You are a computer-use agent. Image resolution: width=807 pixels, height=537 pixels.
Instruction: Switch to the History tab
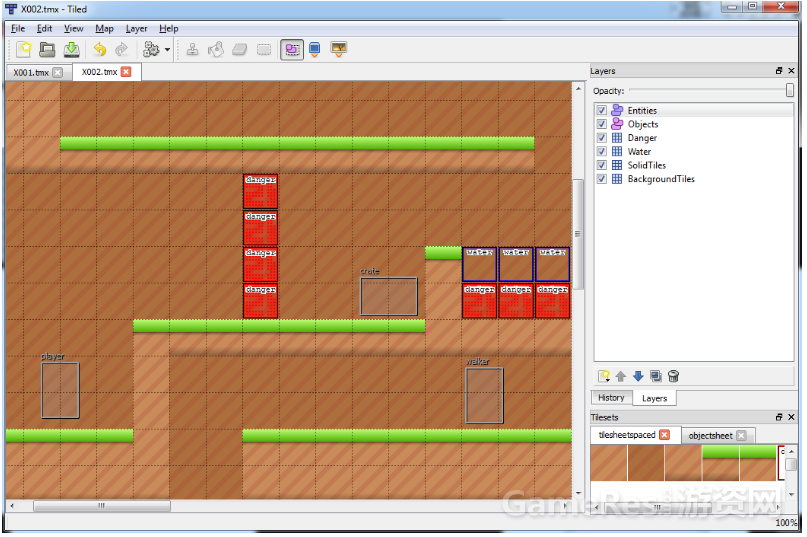click(x=611, y=398)
